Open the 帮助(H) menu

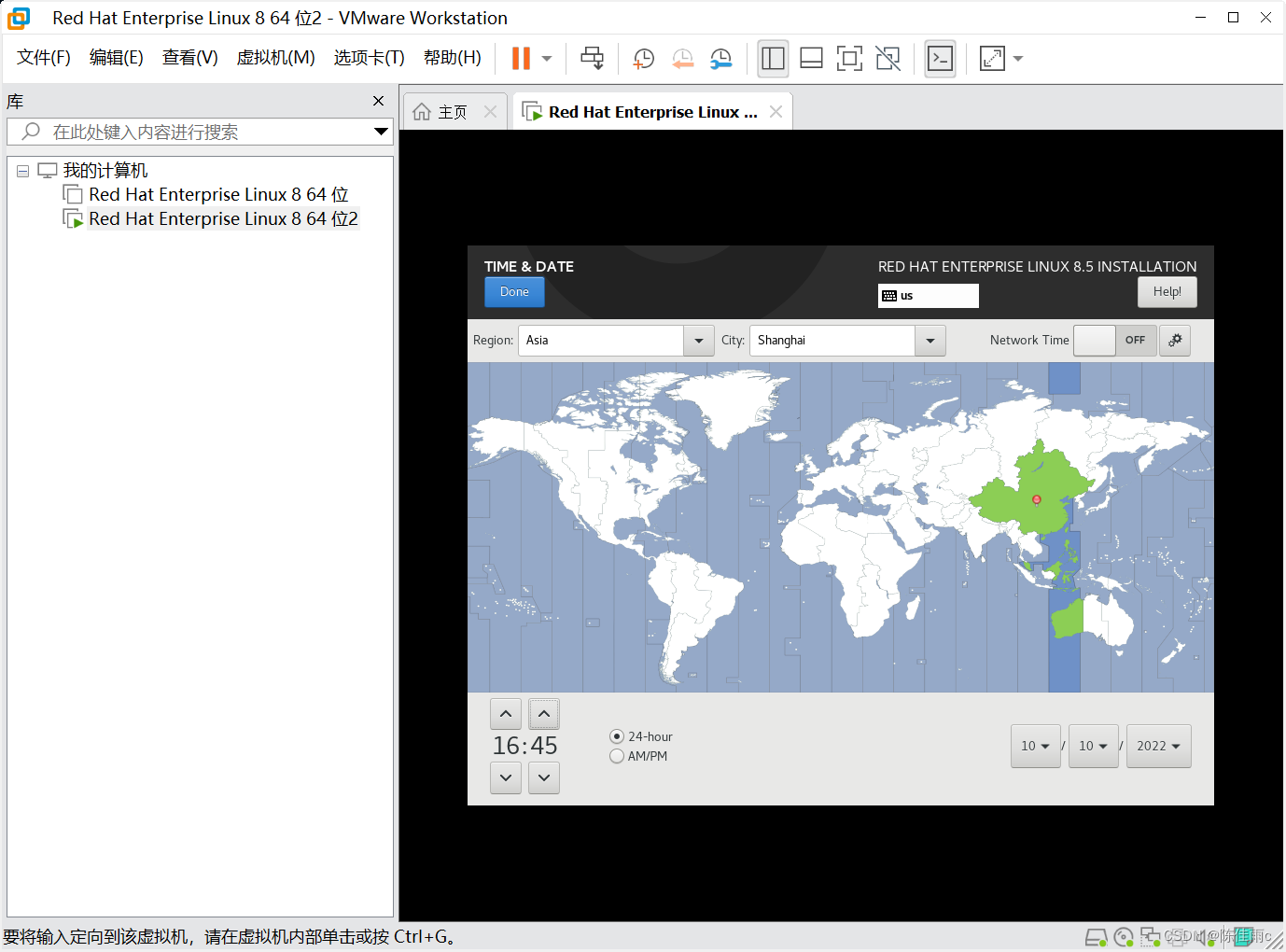coord(453,58)
